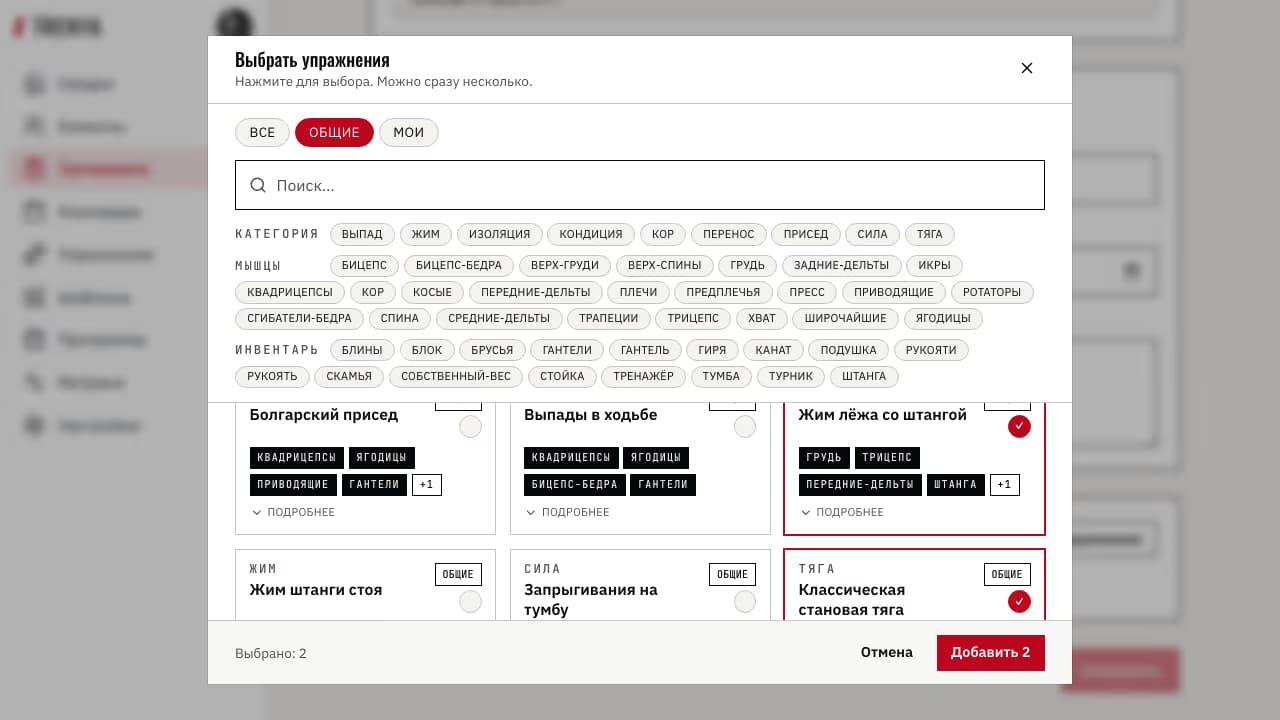Uncheck Жим лёжа со штангой exercise

(1019, 427)
